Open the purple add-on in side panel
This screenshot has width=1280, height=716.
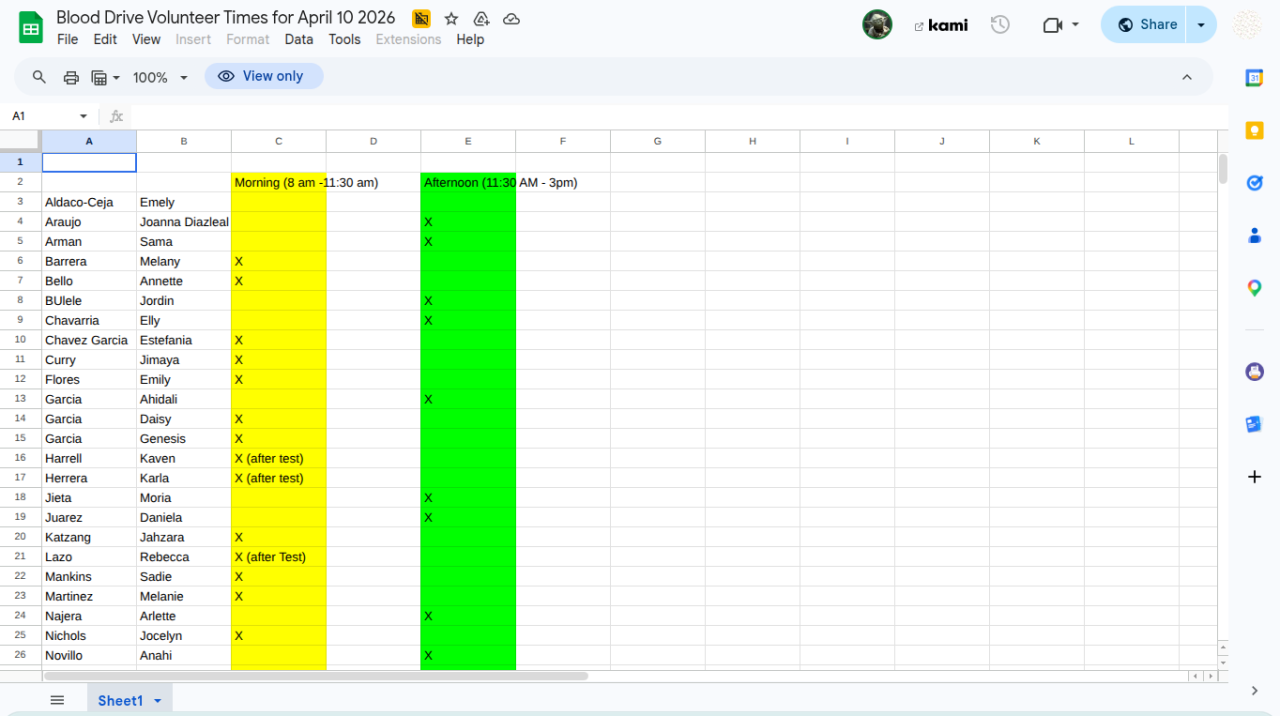tap(1254, 372)
